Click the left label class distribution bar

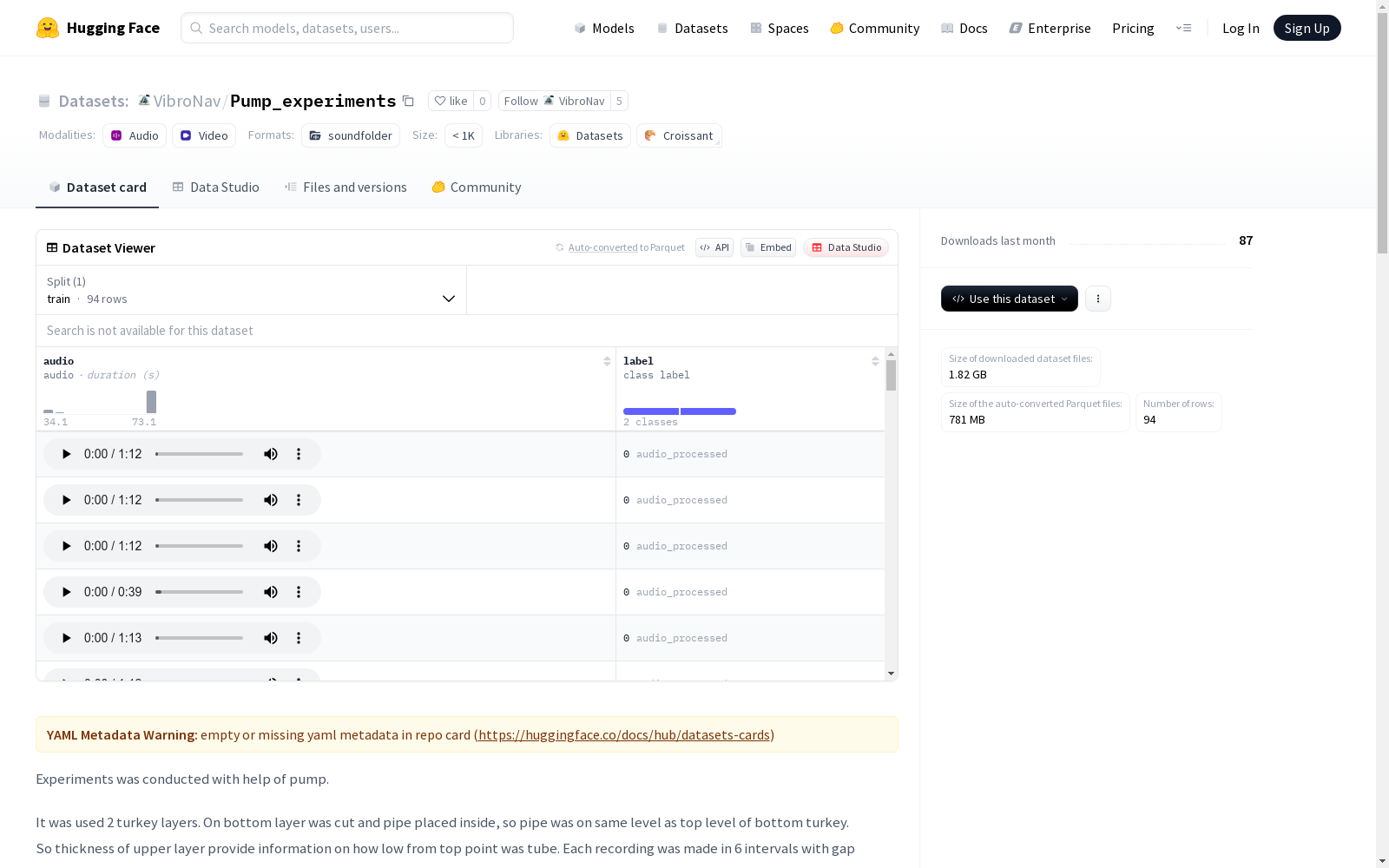pyautogui.click(x=651, y=411)
